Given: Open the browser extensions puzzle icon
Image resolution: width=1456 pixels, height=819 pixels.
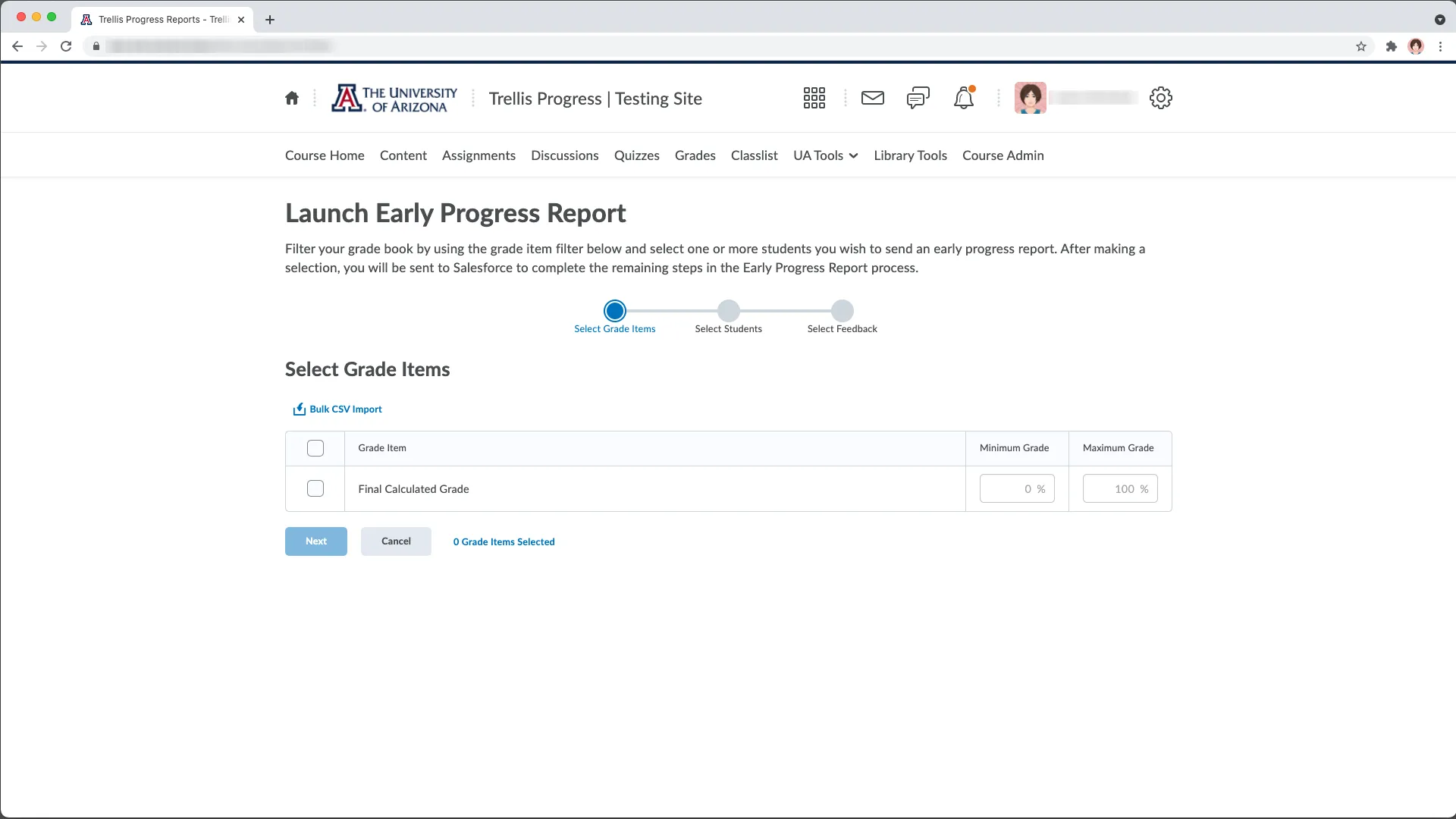Looking at the screenshot, I should click(1392, 46).
